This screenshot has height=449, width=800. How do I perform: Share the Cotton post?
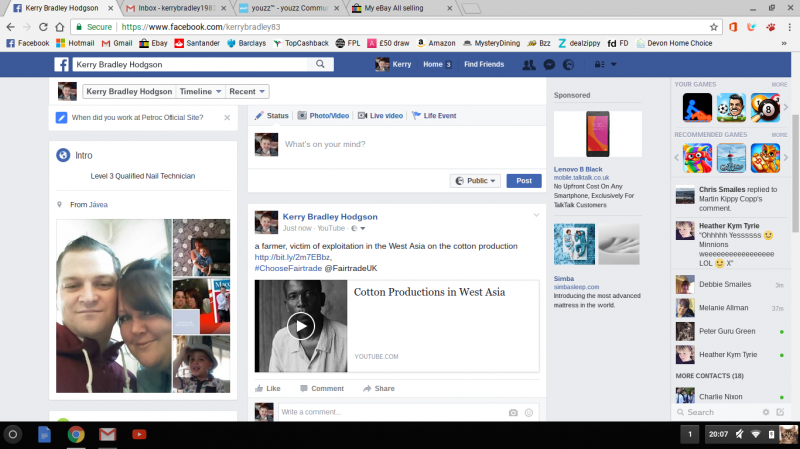[379, 388]
